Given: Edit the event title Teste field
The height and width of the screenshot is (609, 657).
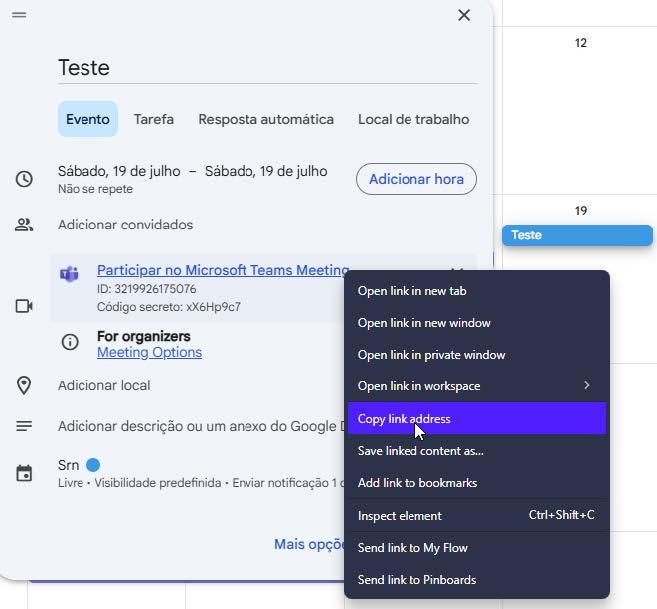Looking at the screenshot, I should pos(267,68).
